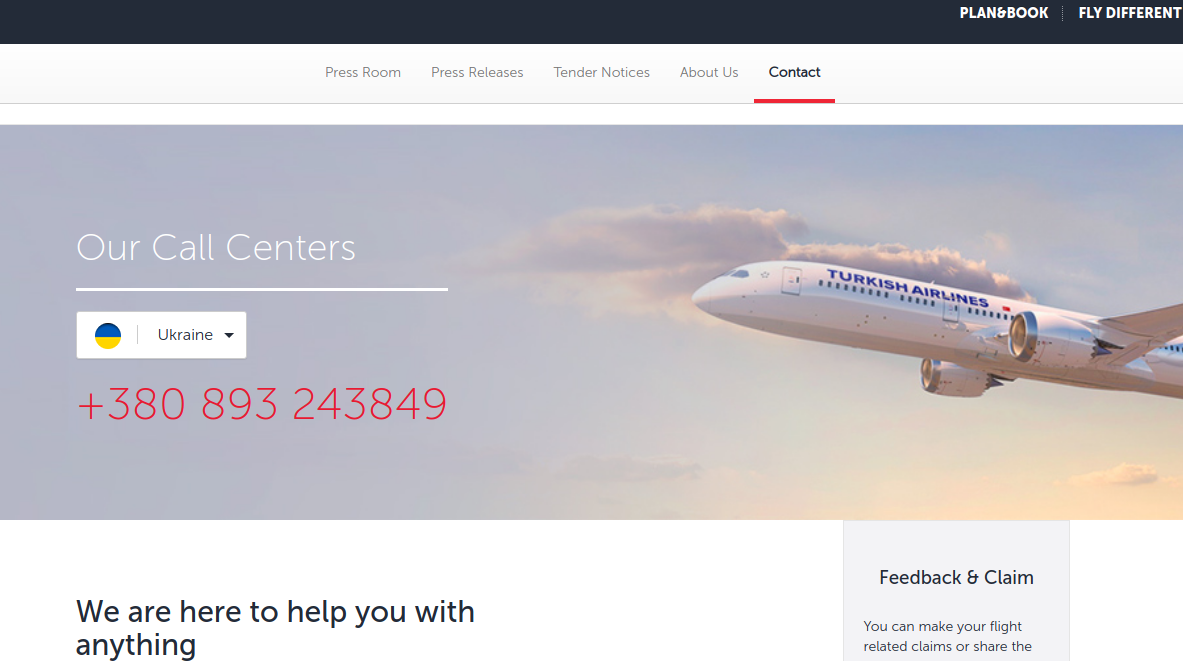The image size is (1183, 661).
Task: Click the active Contact tab
Action: coord(794,72)
